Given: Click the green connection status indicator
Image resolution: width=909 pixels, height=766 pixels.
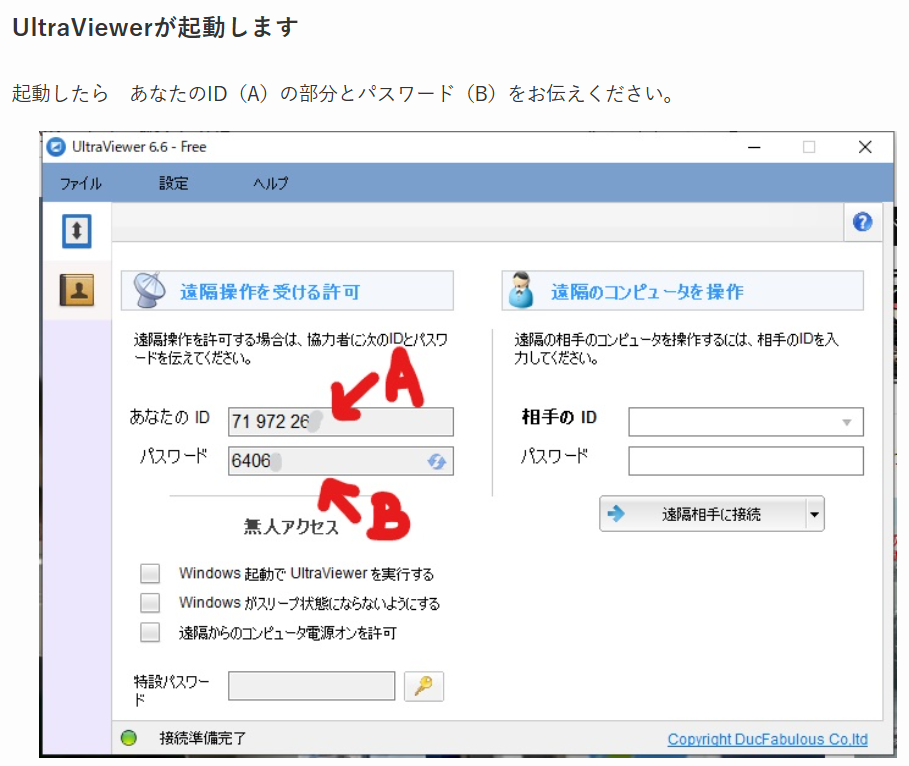Looking at the screenshot, I should 129,738.
